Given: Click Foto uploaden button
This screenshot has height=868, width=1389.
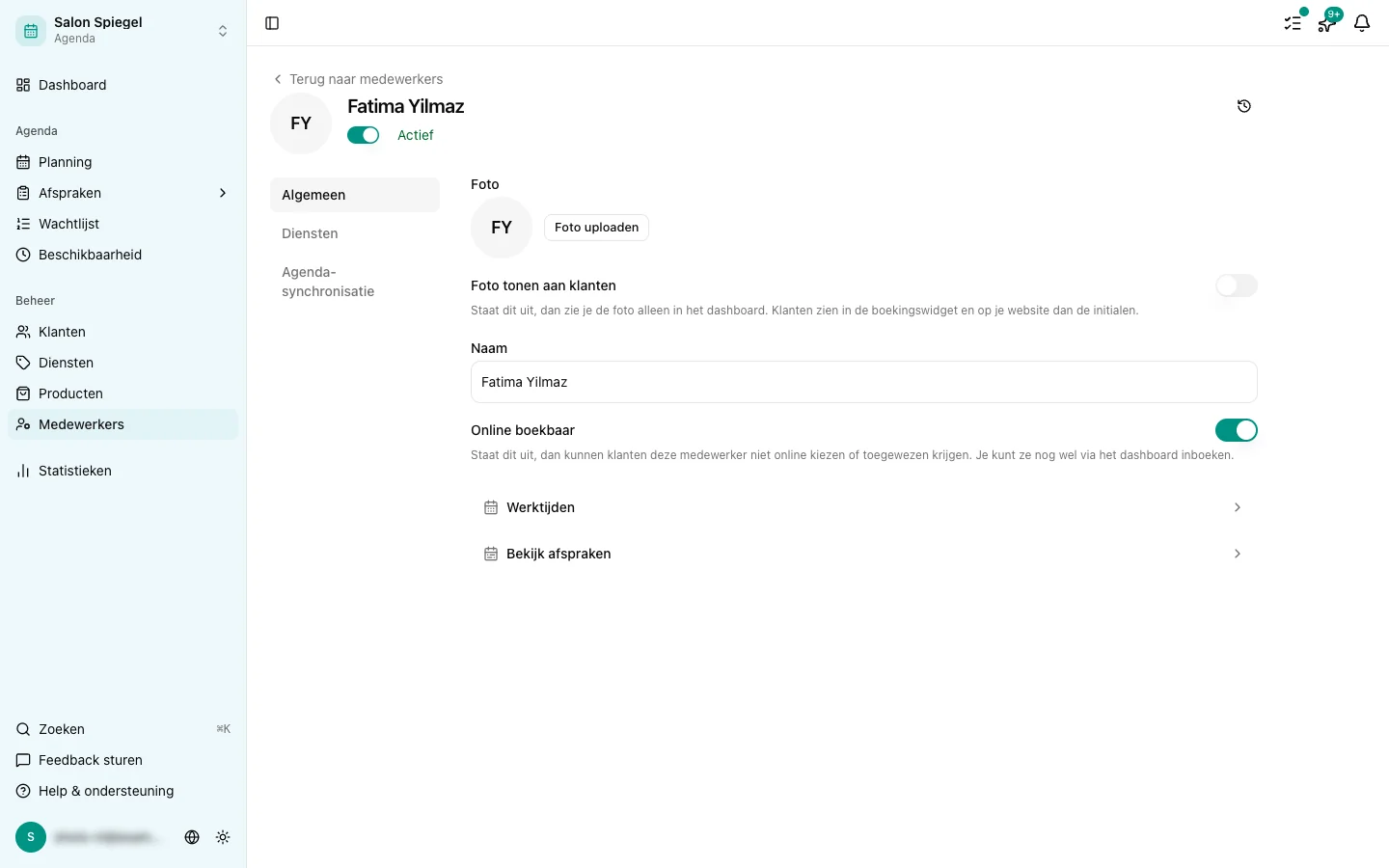Looking at the screenshot, I should pyautogui.click(x=596, y=228).
